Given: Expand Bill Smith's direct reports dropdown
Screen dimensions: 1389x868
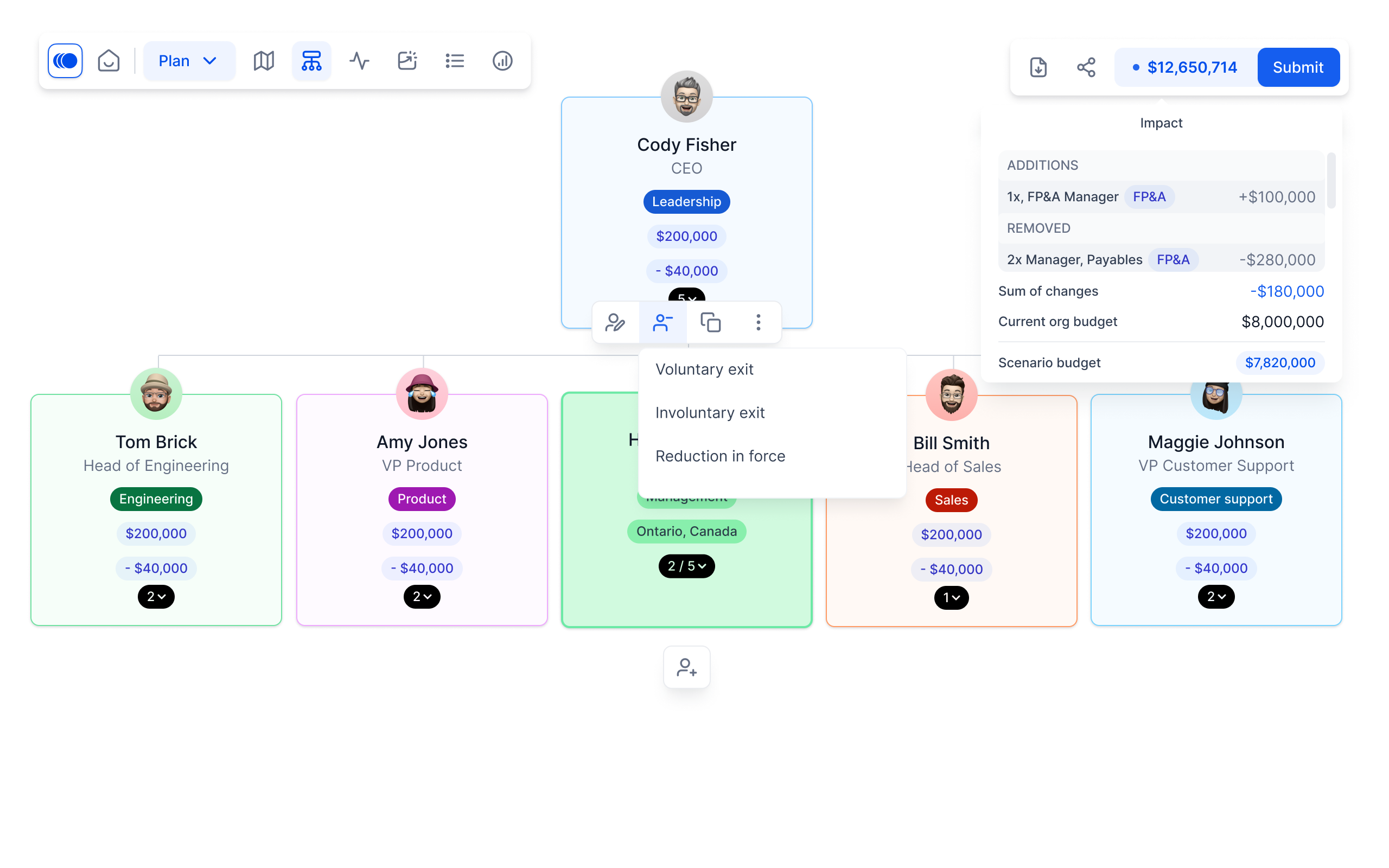Looking at the screenshot, I should [x=951, y=598].
